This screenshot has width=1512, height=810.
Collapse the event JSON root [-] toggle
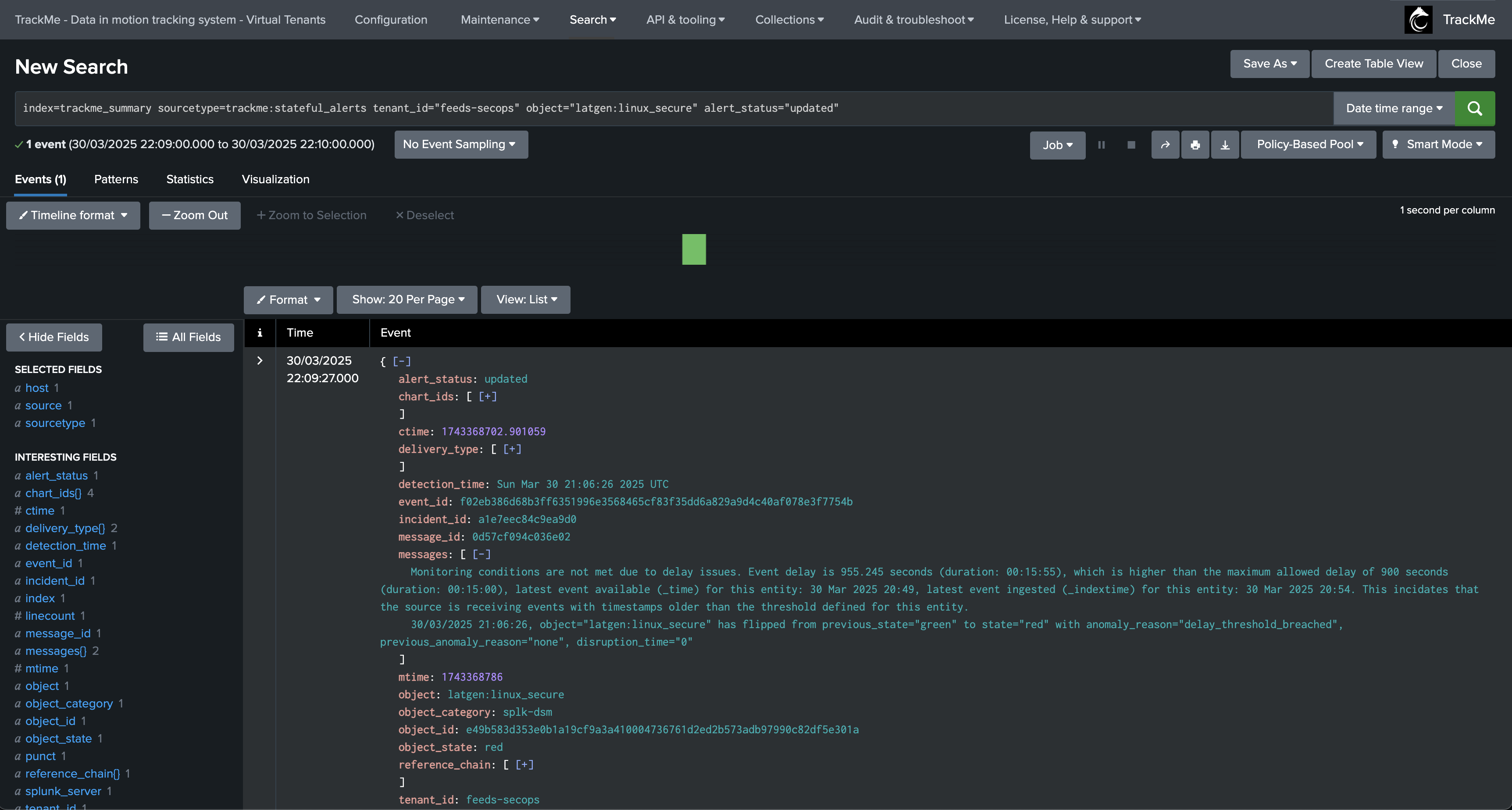pyautogui.click(x=402, y=361)
